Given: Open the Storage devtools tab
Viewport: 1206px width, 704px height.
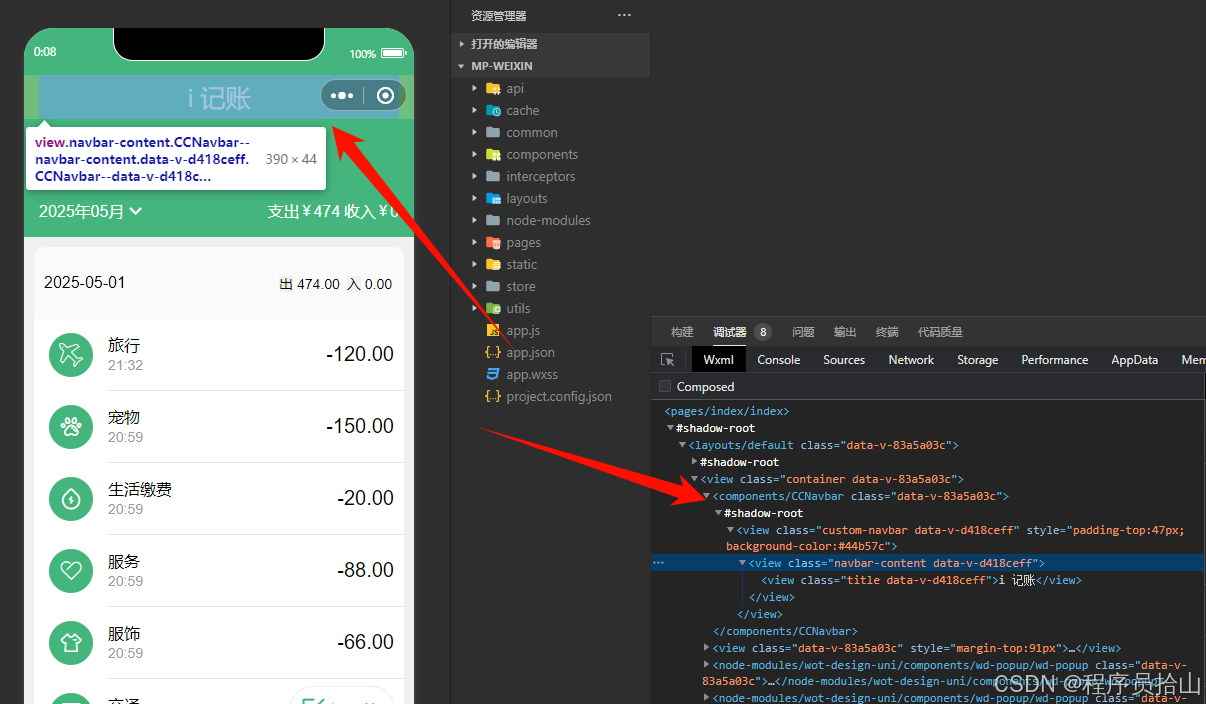Looking at the screenshot, I should (977, 360).
